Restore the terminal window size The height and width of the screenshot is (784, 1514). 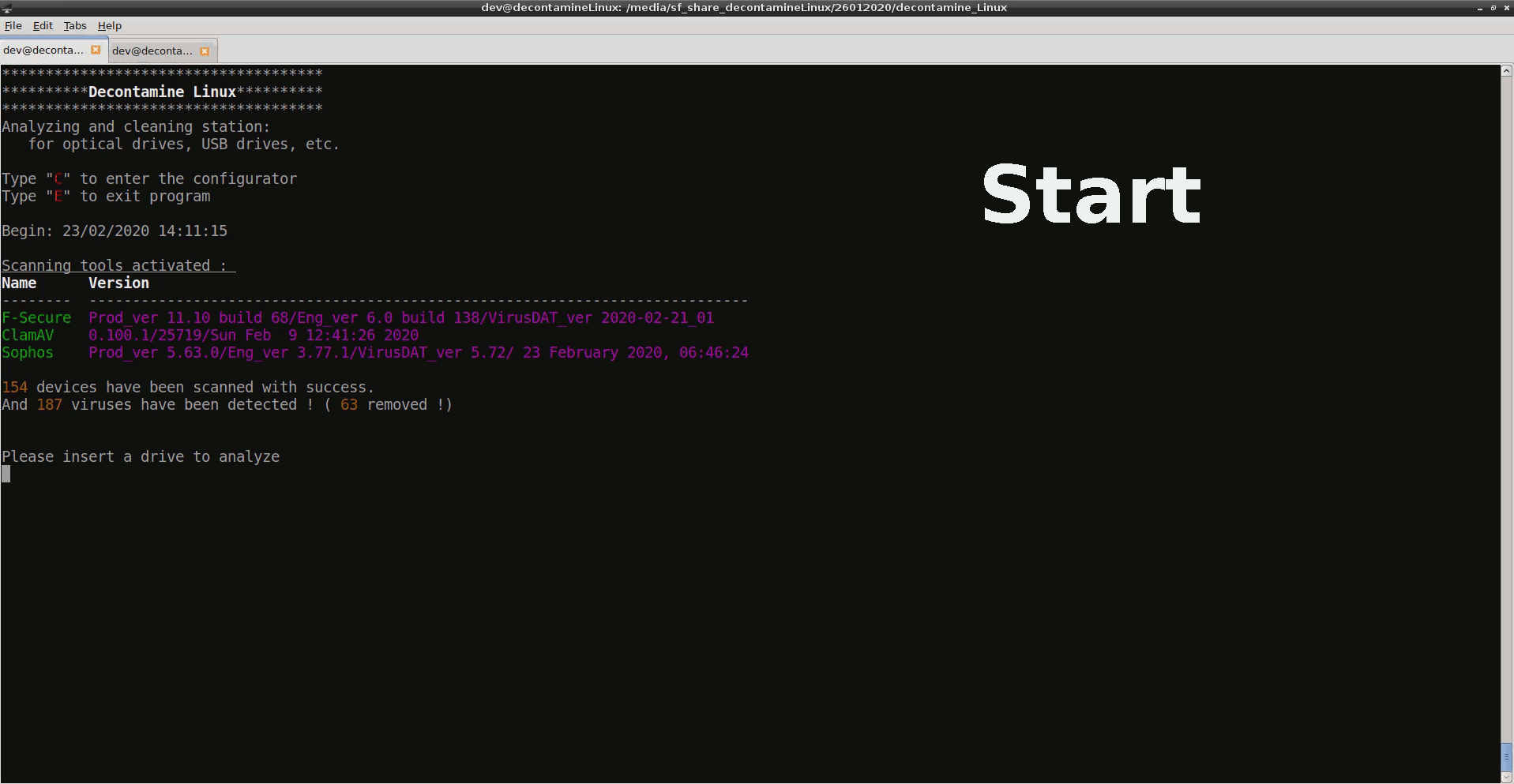[x=1493, y=8]
